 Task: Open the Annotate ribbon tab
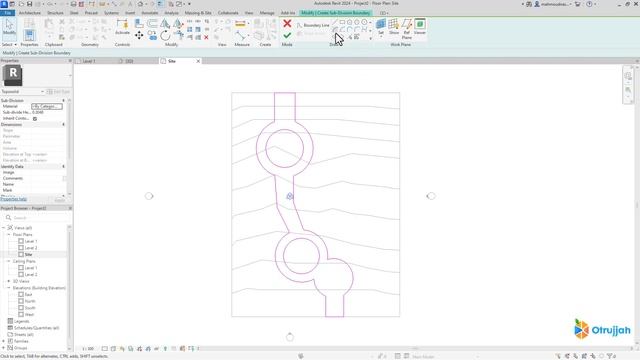149,13
